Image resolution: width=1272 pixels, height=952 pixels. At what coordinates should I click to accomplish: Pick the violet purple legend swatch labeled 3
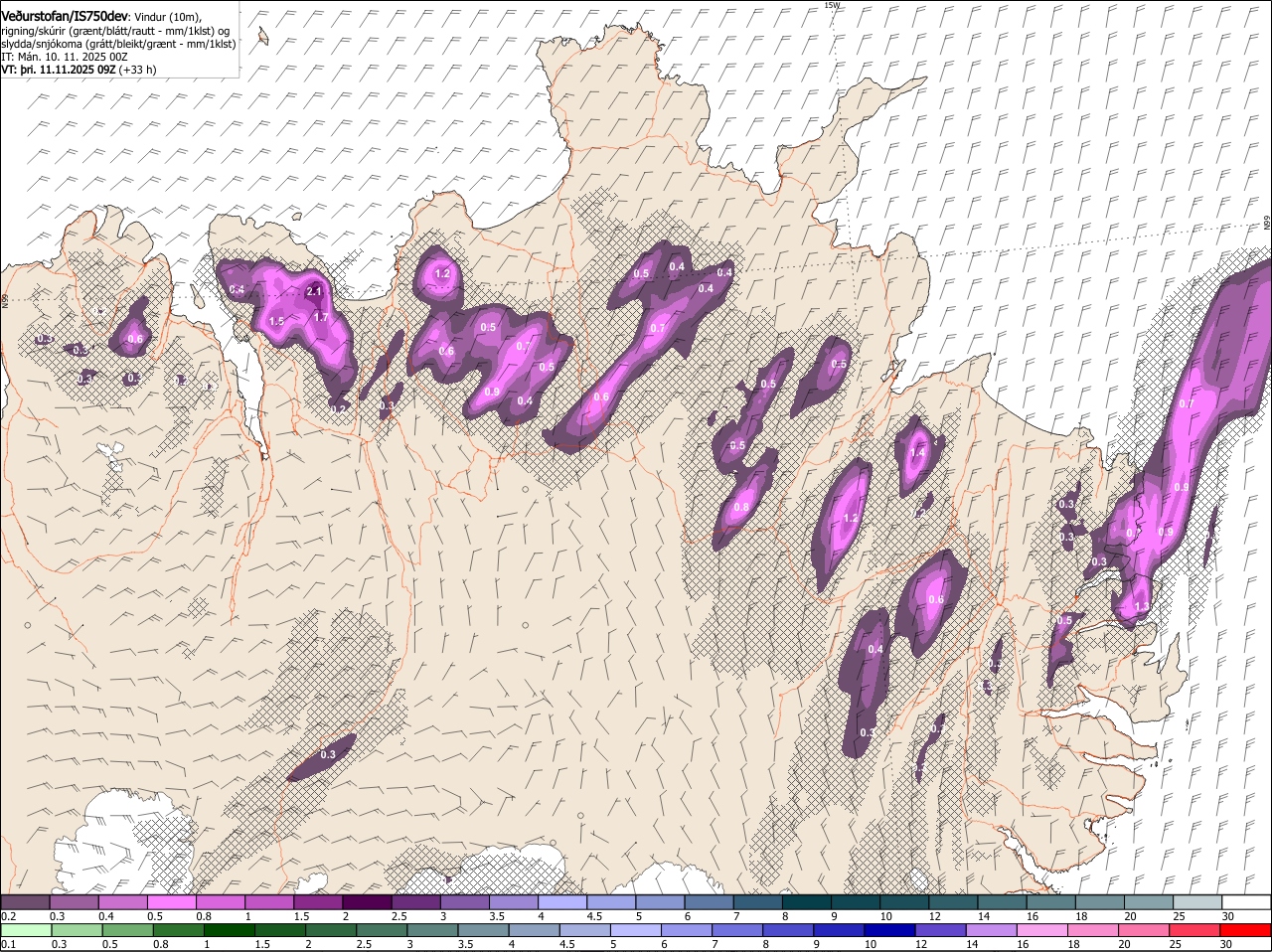(x=464, y=901)
